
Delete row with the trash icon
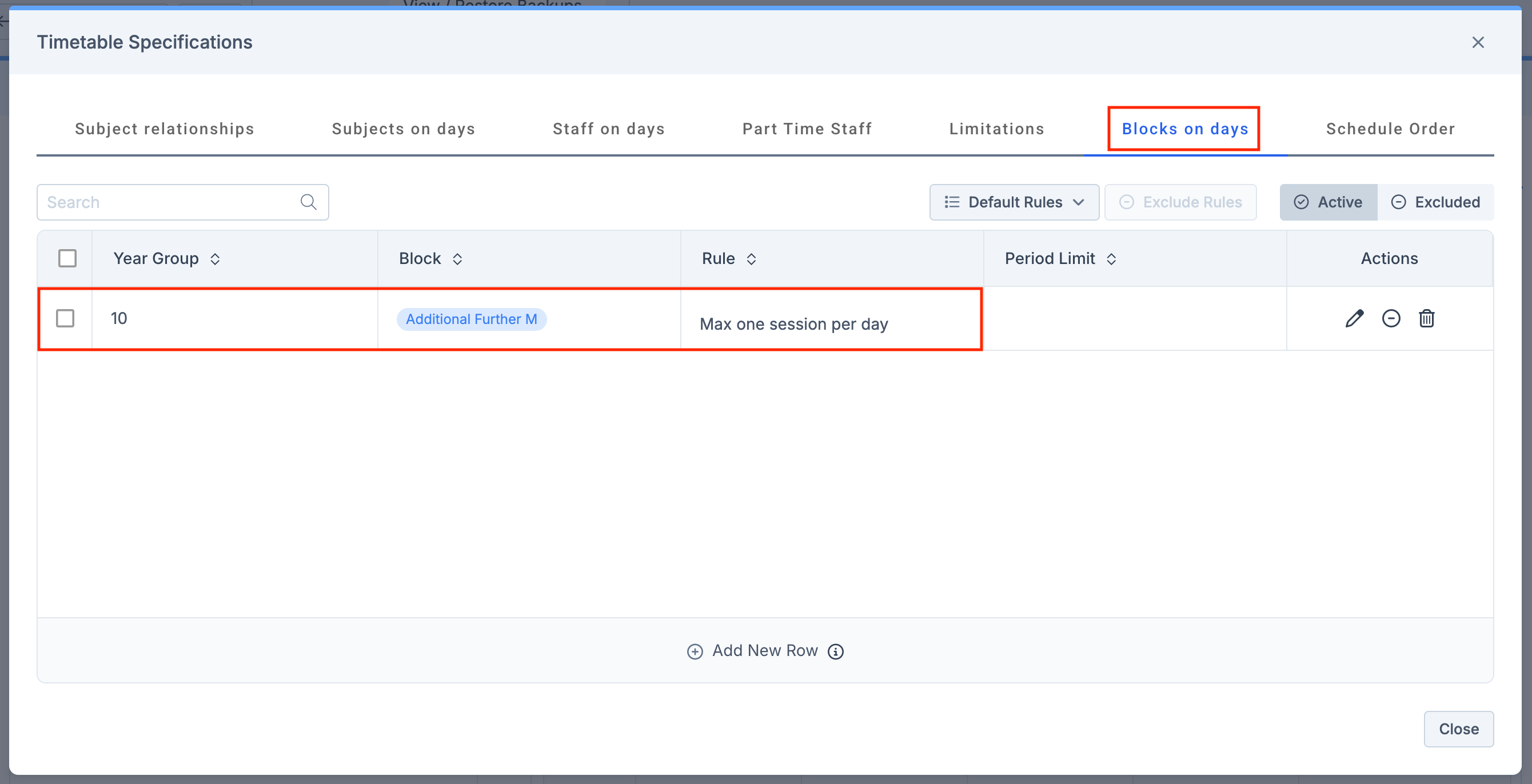click(x=1426, y=319)
